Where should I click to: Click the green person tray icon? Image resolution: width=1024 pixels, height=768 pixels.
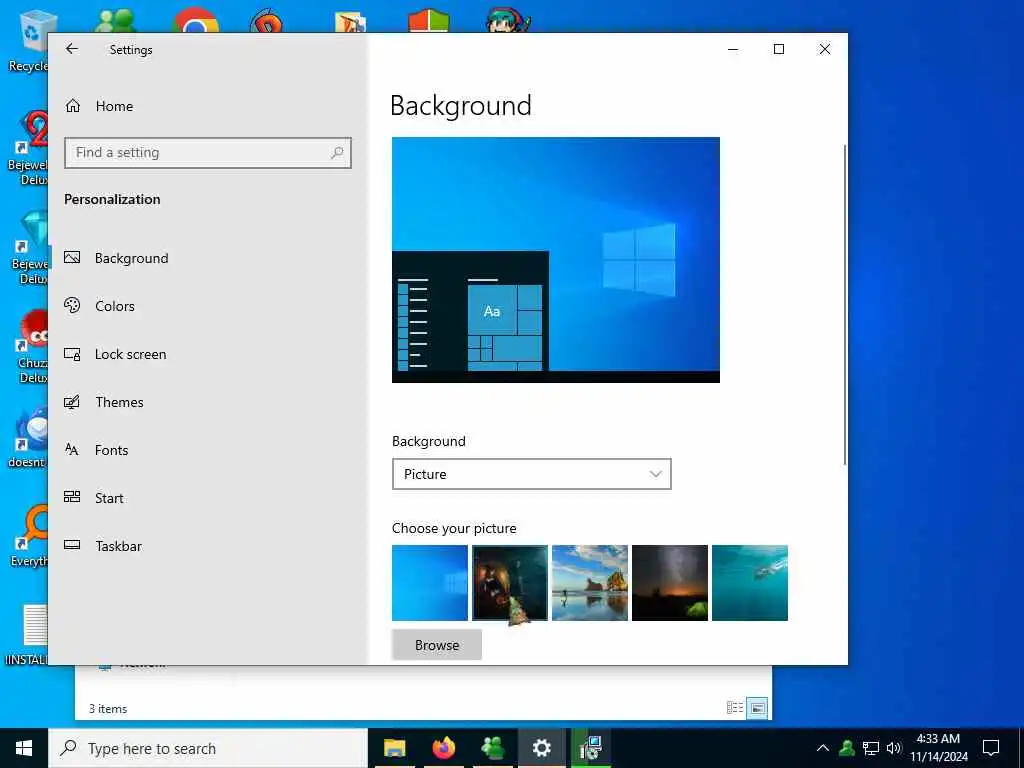[x=847, y=748]
